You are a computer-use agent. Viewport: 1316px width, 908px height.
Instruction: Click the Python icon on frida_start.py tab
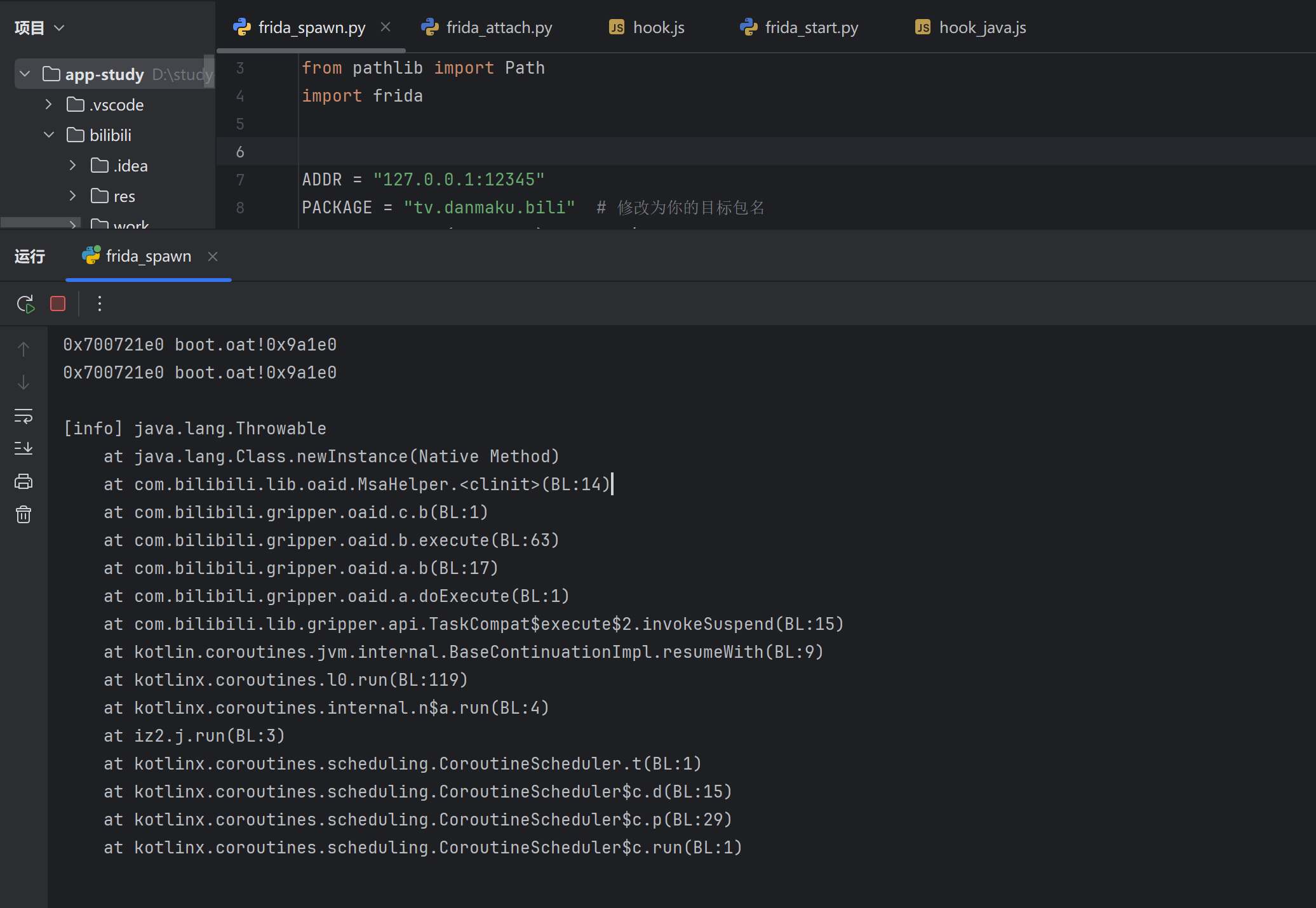(749, 27)
